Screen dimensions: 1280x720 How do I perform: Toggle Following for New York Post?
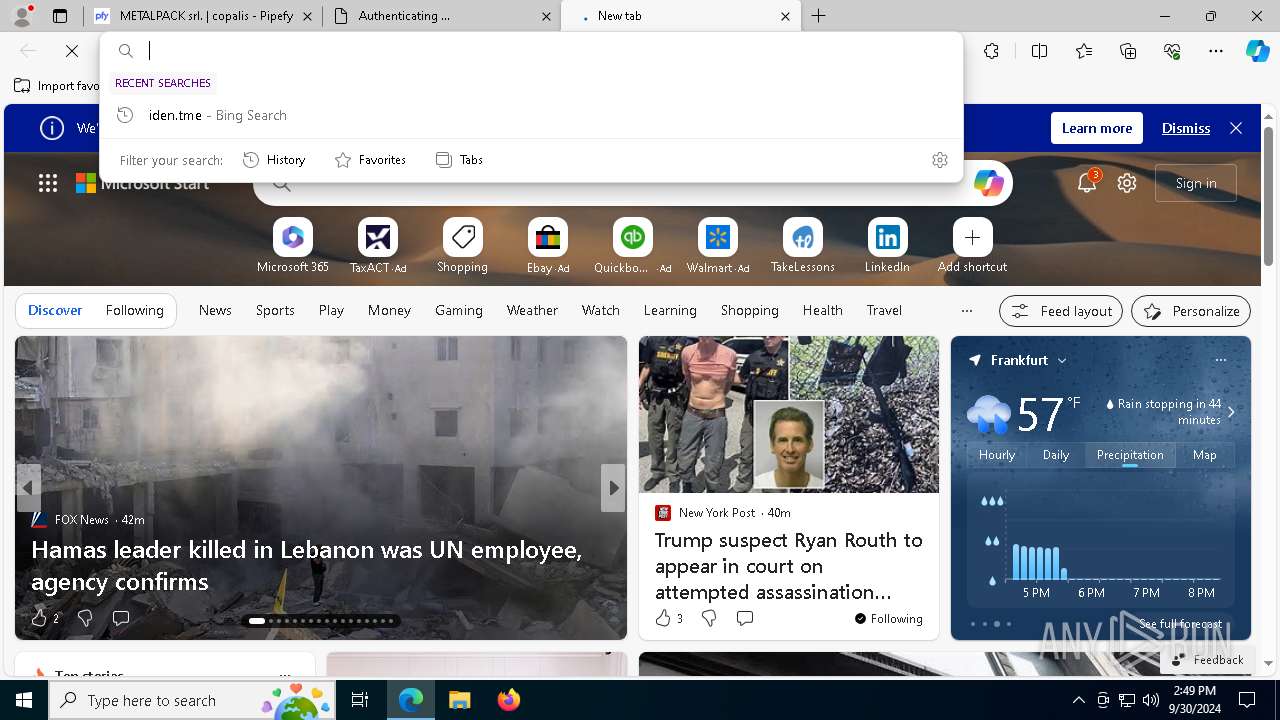889,619
